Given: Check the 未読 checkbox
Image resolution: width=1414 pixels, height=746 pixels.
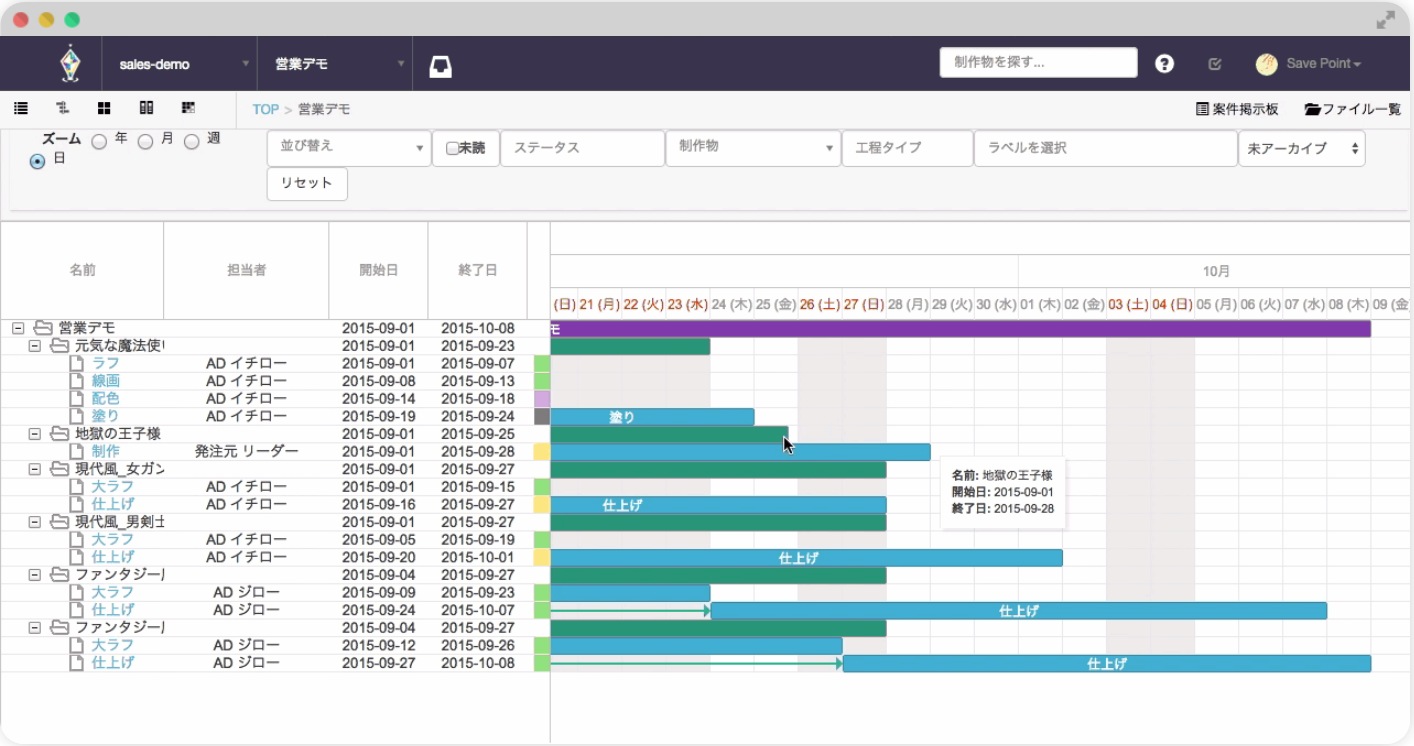Looking at the screenshot, I should [x=453, y=148].
